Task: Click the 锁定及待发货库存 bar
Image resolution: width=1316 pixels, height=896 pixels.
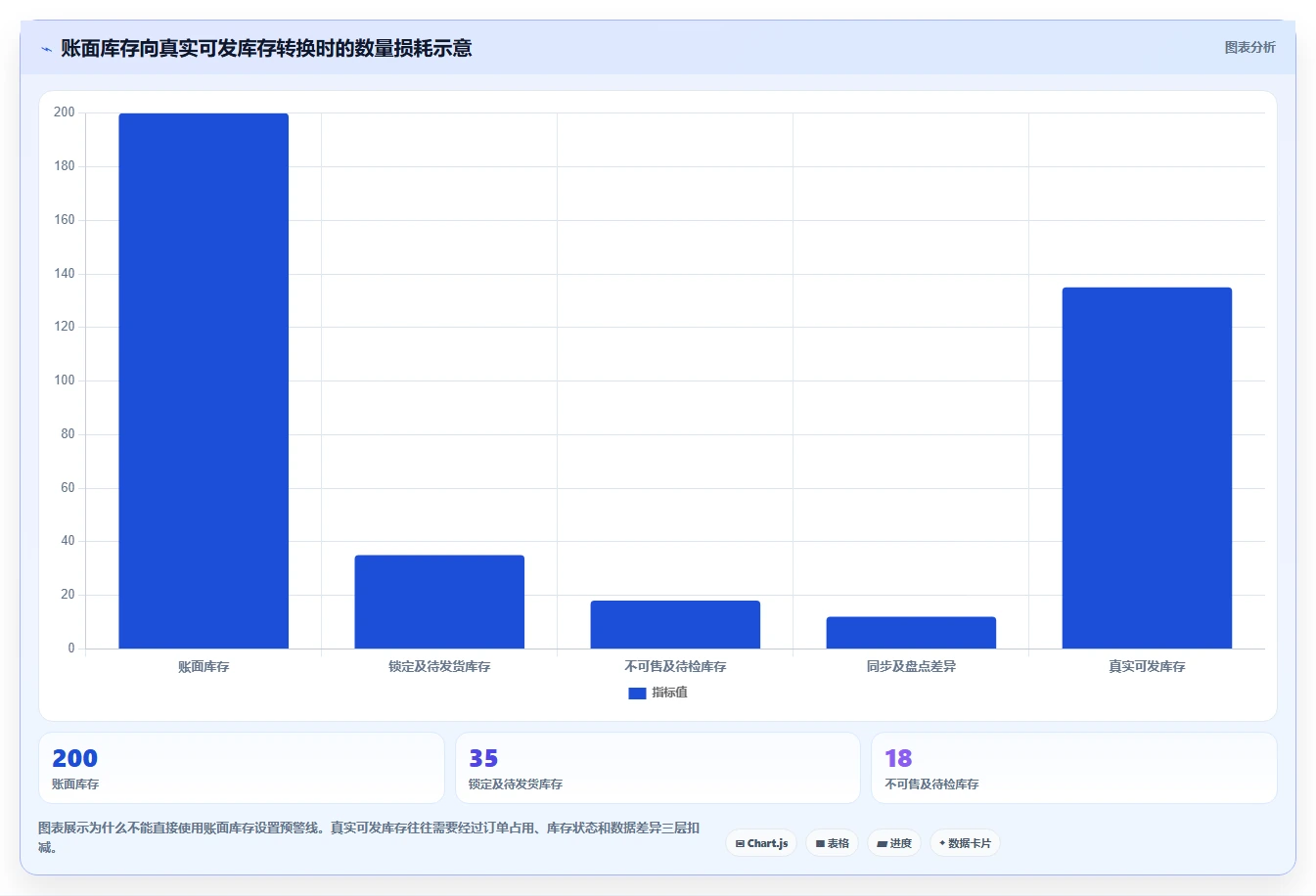Action: tap(439, 602)
